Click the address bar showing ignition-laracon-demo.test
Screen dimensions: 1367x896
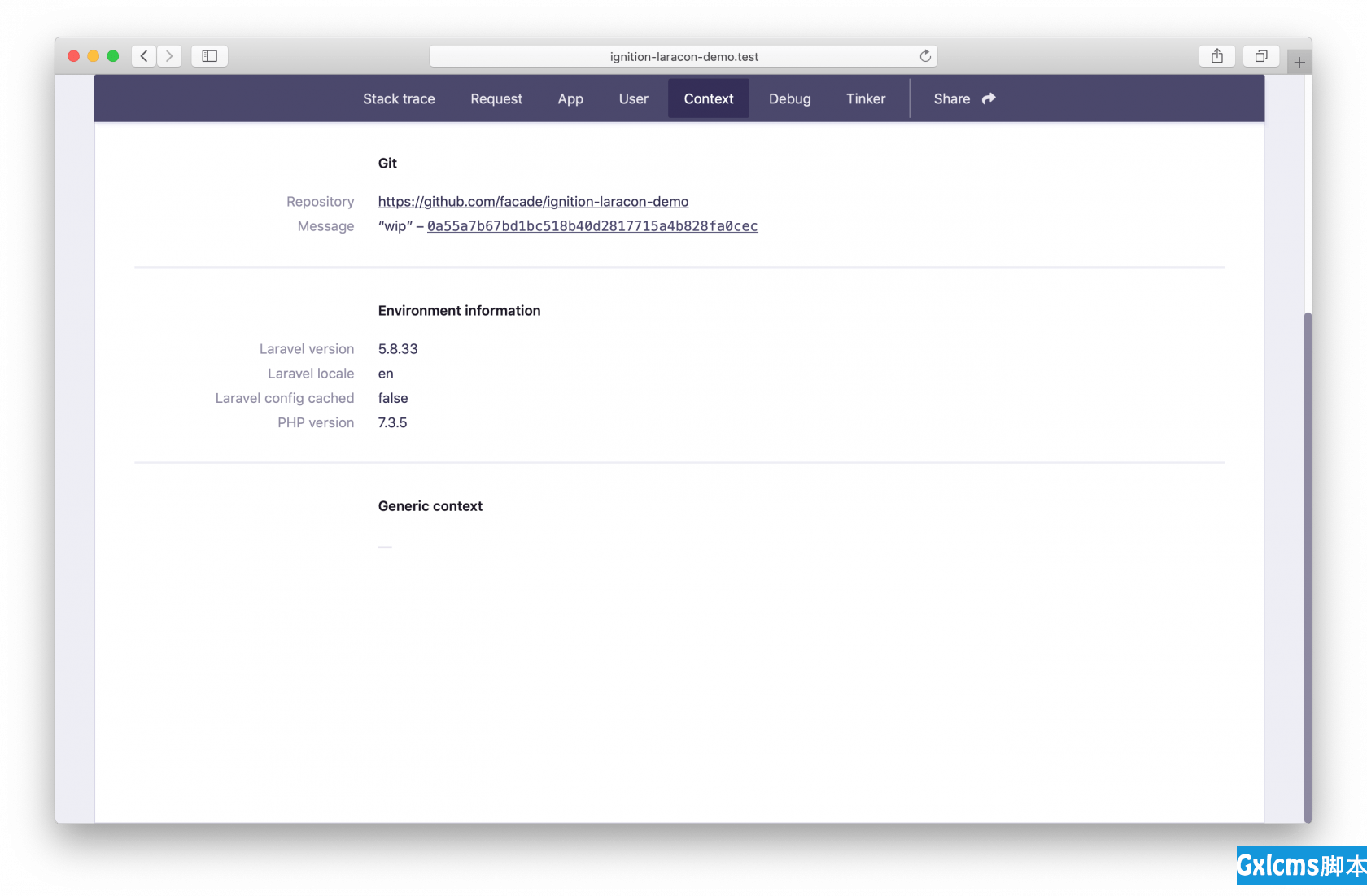click(683, 56)
